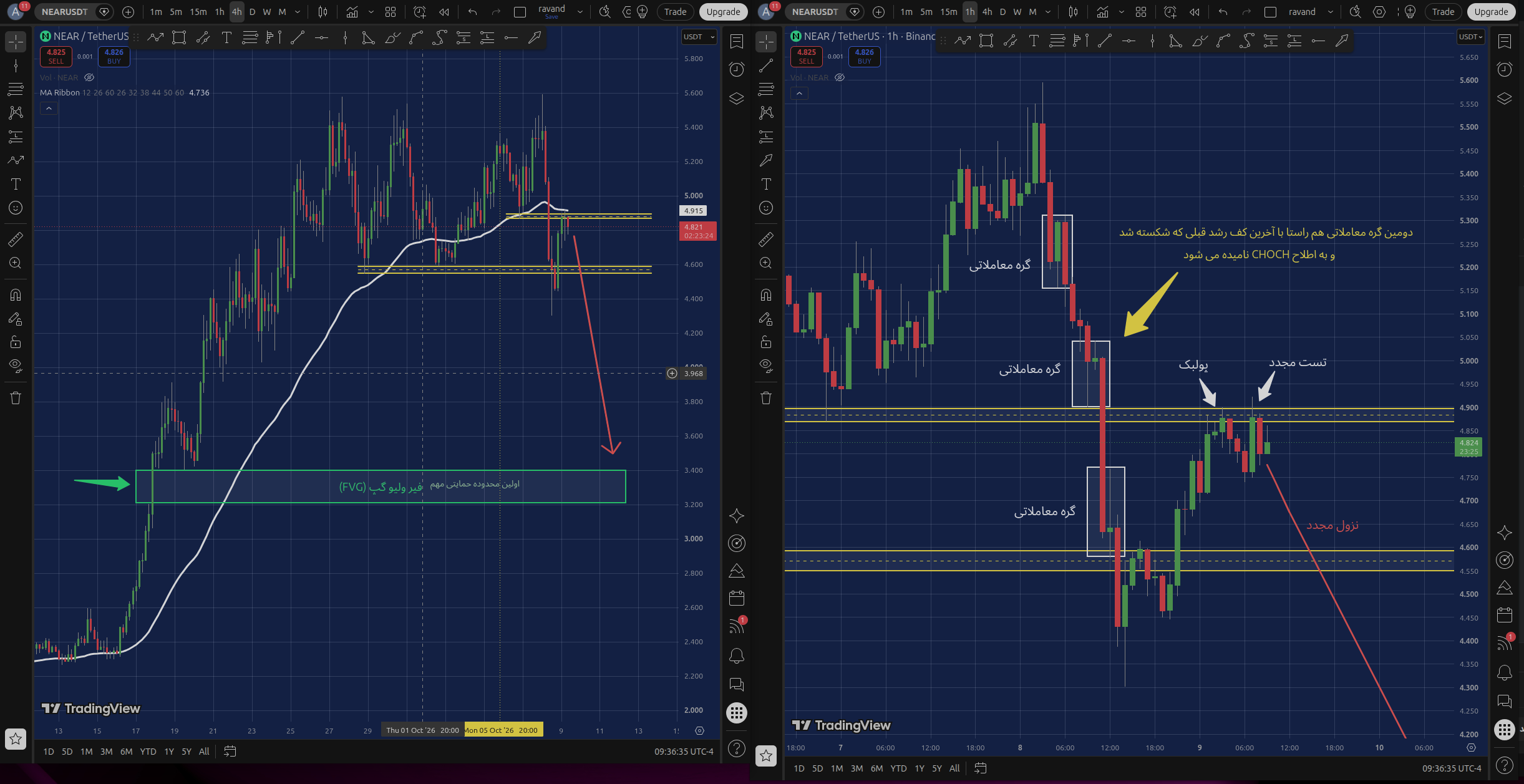Open USDT currency dropdown in left chart
1524x784 pixels.
[x=699, y=37]
